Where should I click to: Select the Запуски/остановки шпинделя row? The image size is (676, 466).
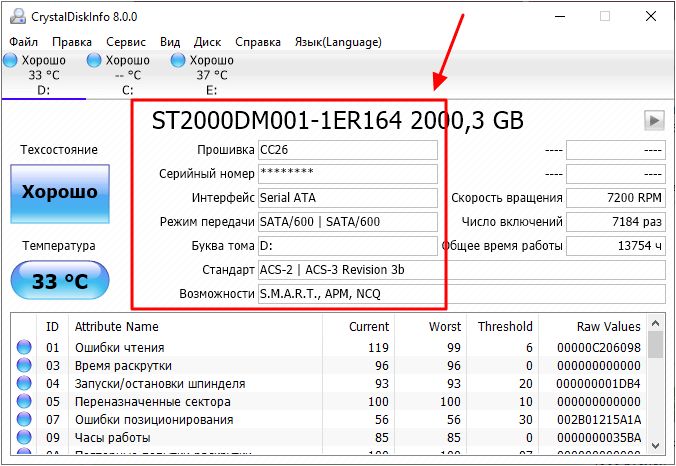coord(329,384)
